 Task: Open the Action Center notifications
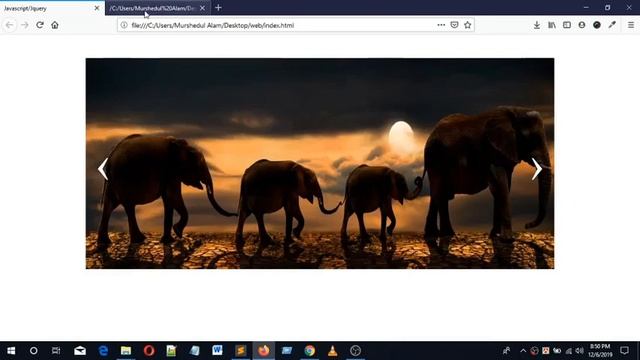pyautogui.click(x=624, y=351)
